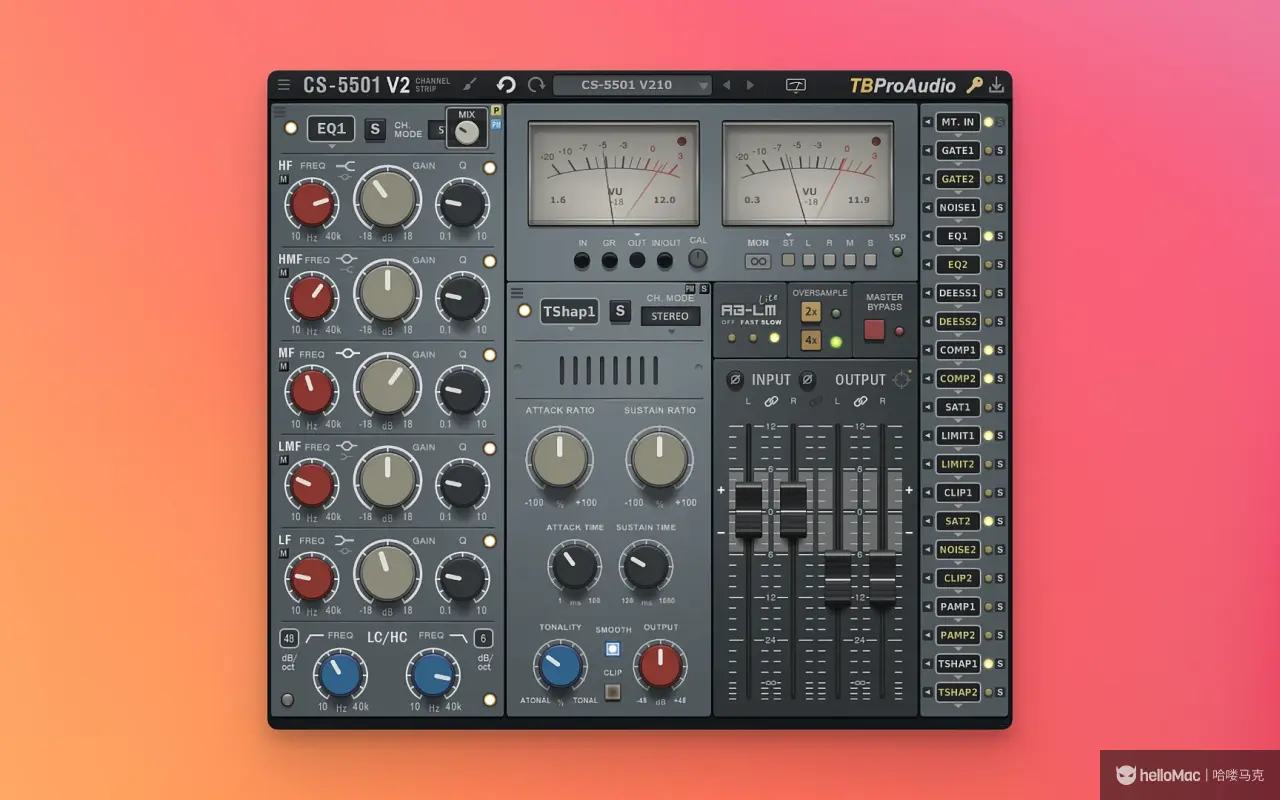Expand the small arrow above the OUT meter button
Viewport: 1280px width, 800px height.
pos(637,234)
